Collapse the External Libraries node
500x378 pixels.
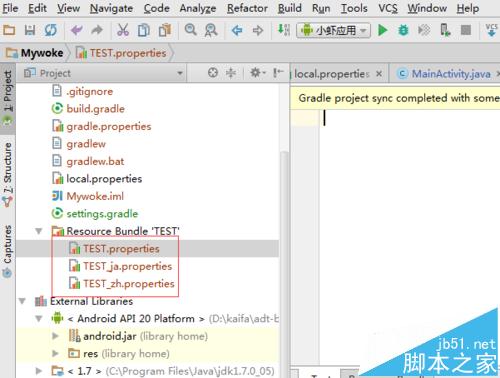22,301
